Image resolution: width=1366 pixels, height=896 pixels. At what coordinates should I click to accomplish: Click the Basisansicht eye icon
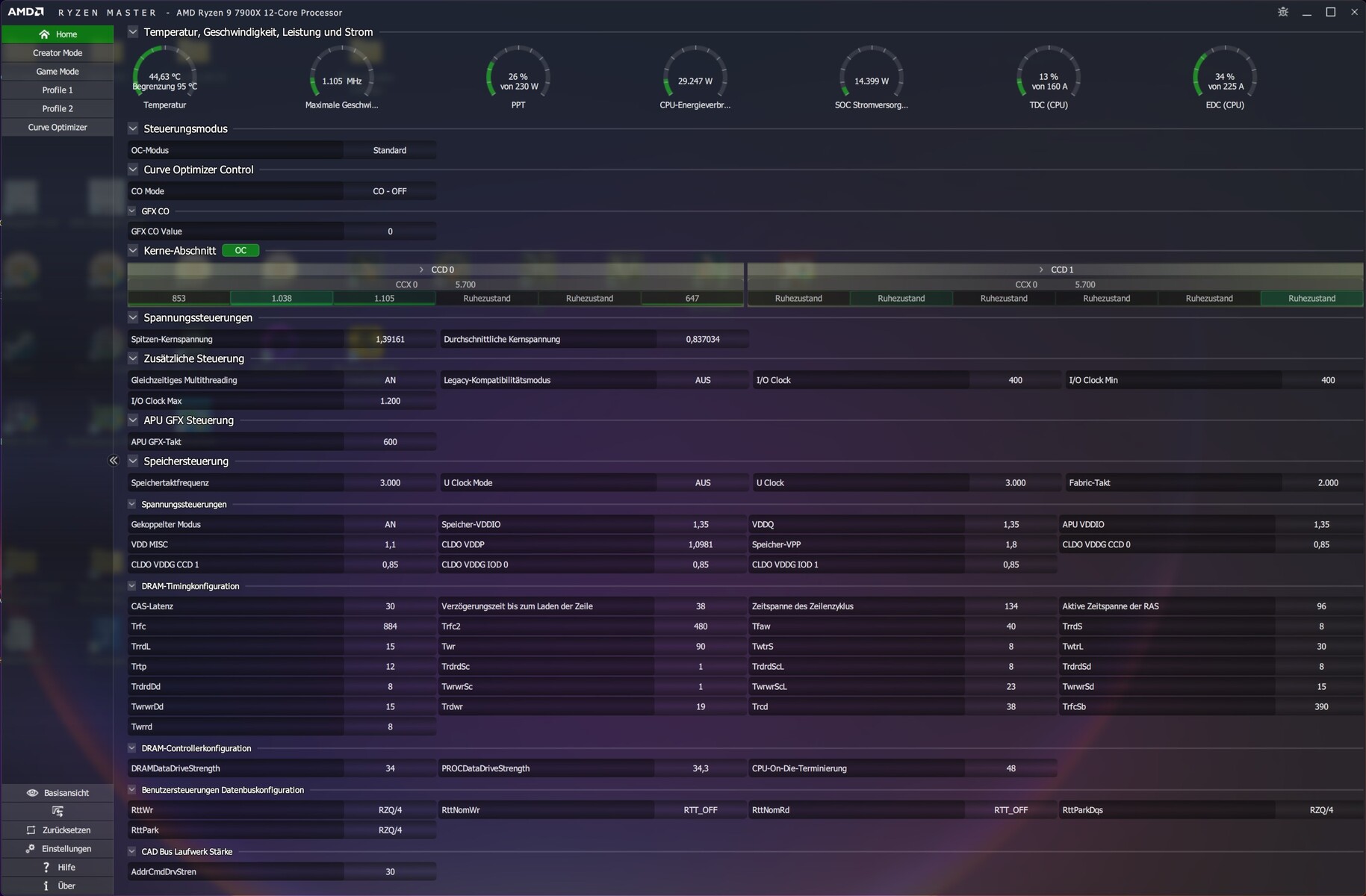(x=32, y=793)
